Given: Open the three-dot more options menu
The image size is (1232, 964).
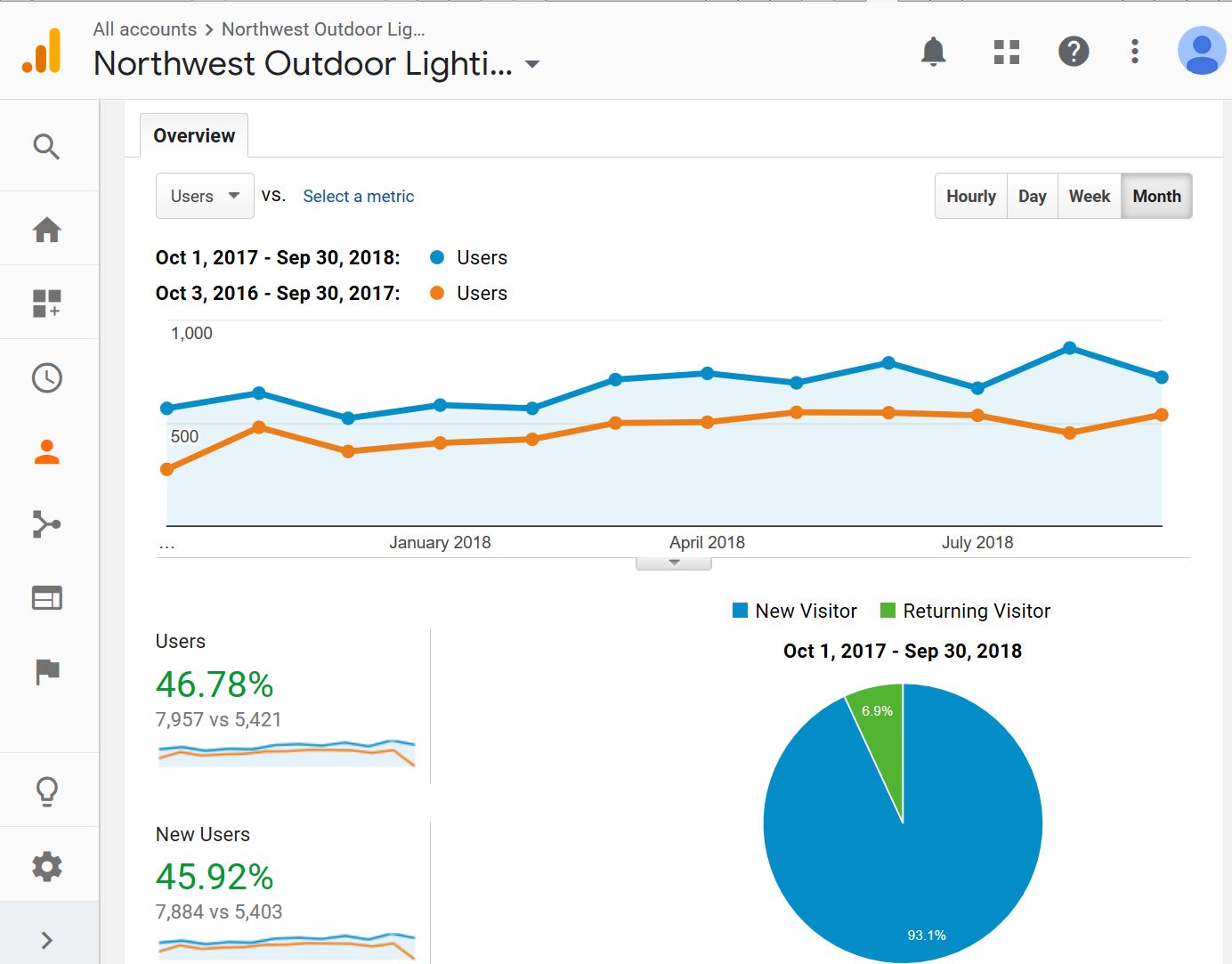Looking at the screenshot, I should [x=1135, y=52].
